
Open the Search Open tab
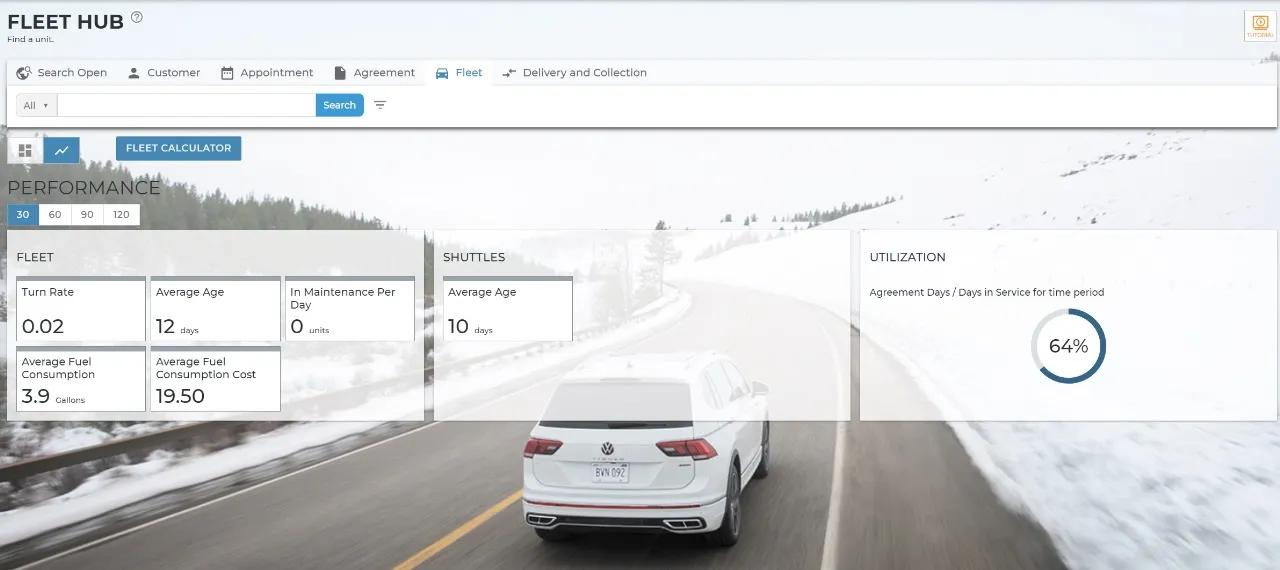coord(62,73)
